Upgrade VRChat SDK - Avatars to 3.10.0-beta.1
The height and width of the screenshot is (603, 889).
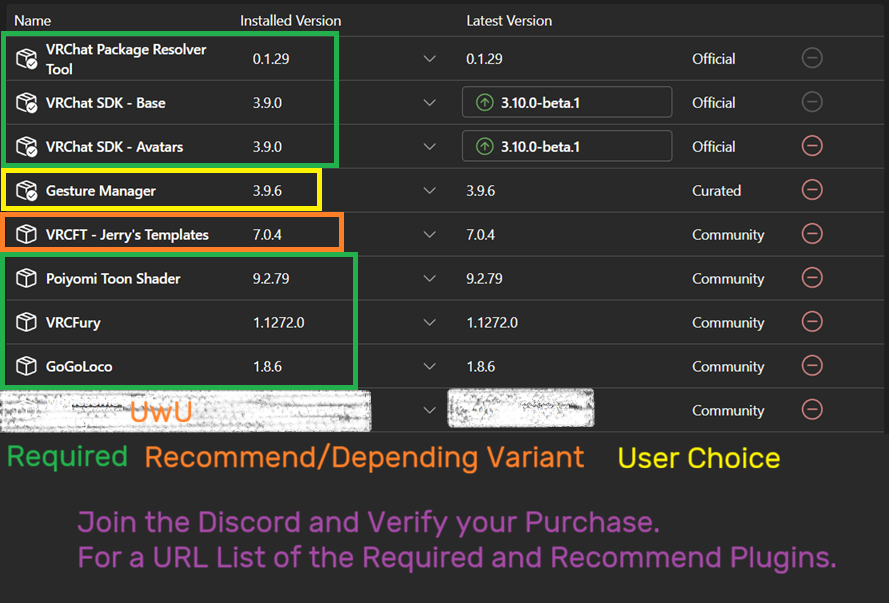click(567, 146)
